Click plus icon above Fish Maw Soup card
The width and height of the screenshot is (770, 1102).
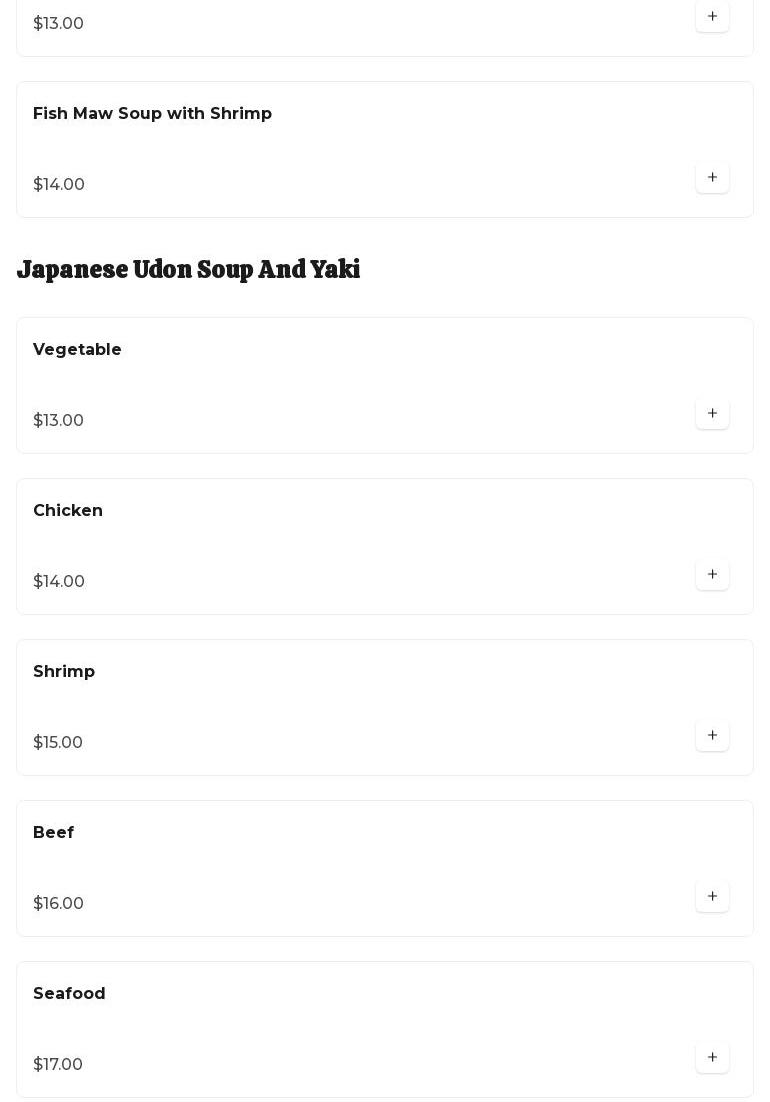point(712,17)
